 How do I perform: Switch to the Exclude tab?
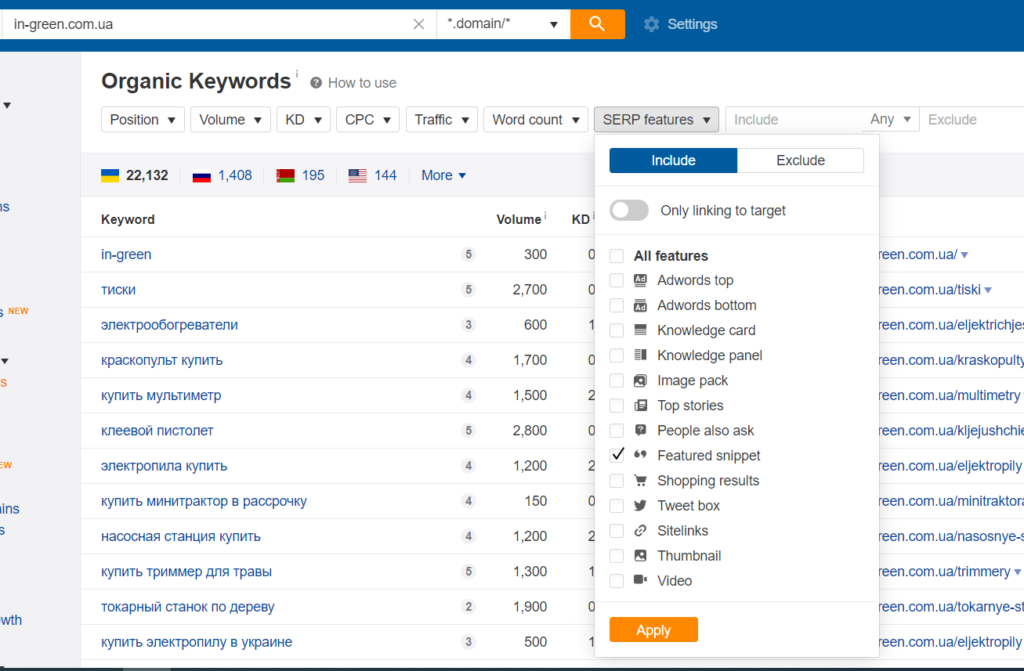[800, 160]
